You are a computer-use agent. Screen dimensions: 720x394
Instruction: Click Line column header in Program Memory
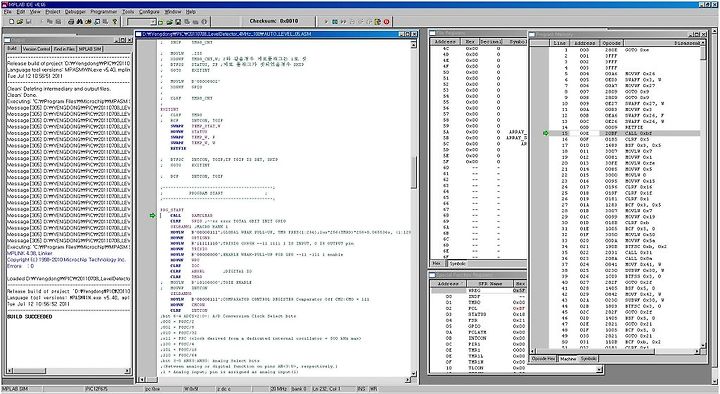tap(559, 43)
